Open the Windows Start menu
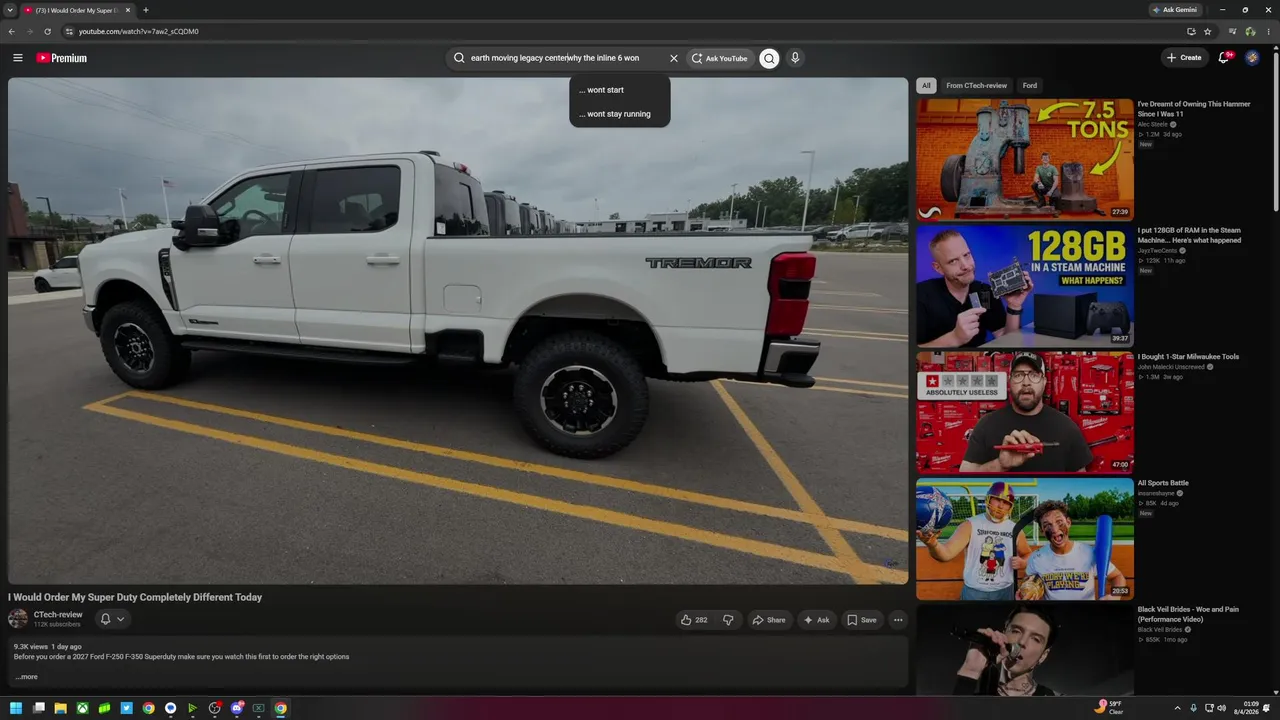The height and width of the screenshot is (720, 1280). (16, 708)
